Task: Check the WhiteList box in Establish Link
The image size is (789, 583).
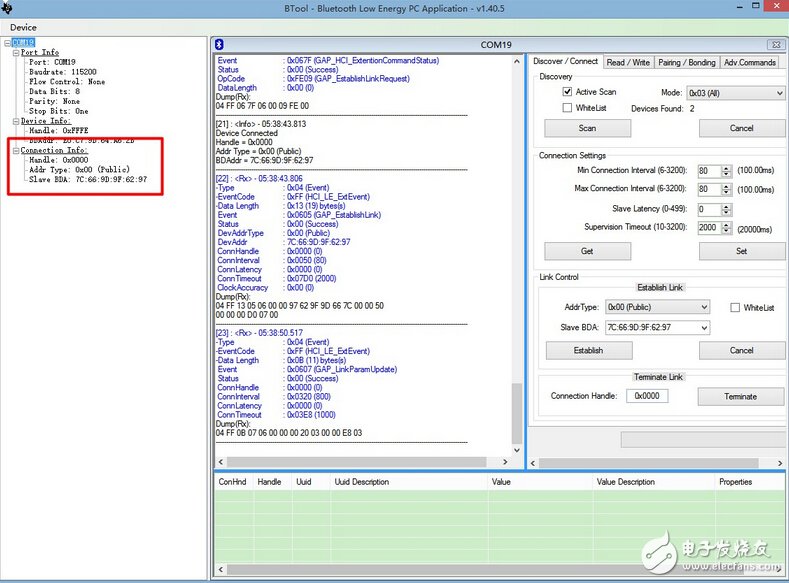Action: pos(735,308)
